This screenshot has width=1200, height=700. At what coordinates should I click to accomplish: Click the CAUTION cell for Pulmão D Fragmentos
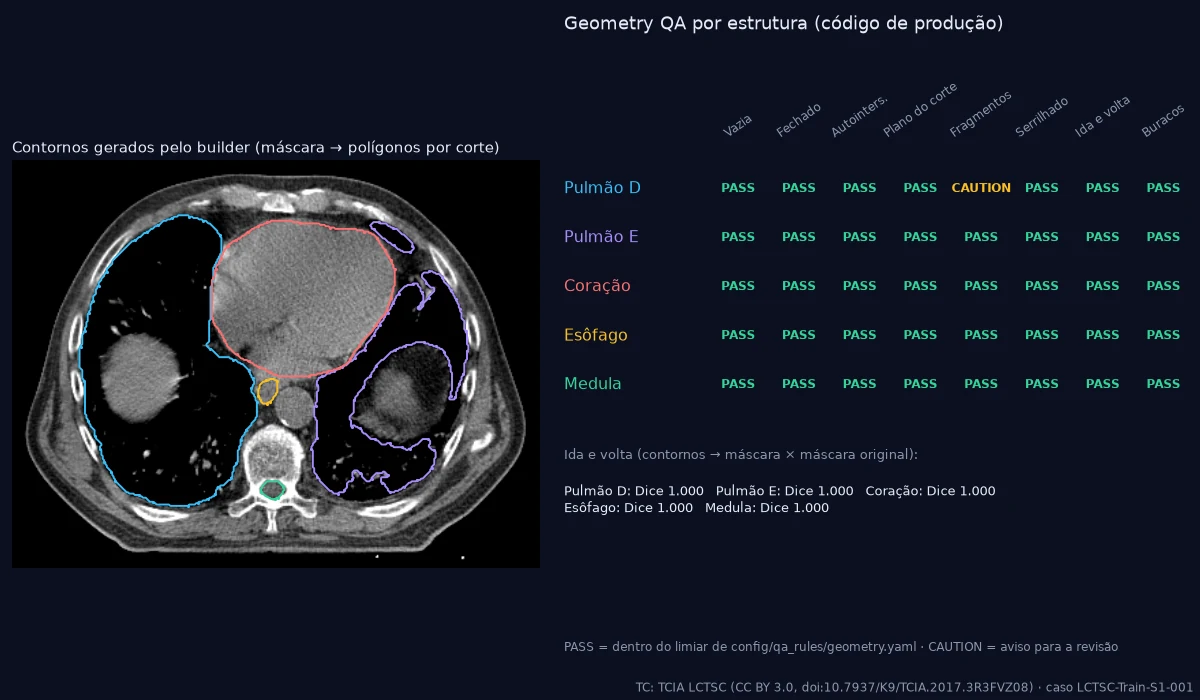[981, 188]
